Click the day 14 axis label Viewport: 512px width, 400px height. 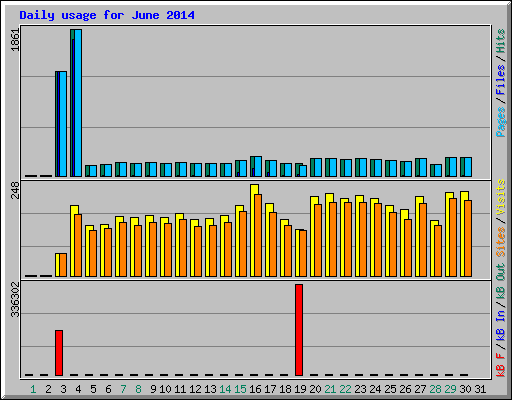(x=225, y=389)
